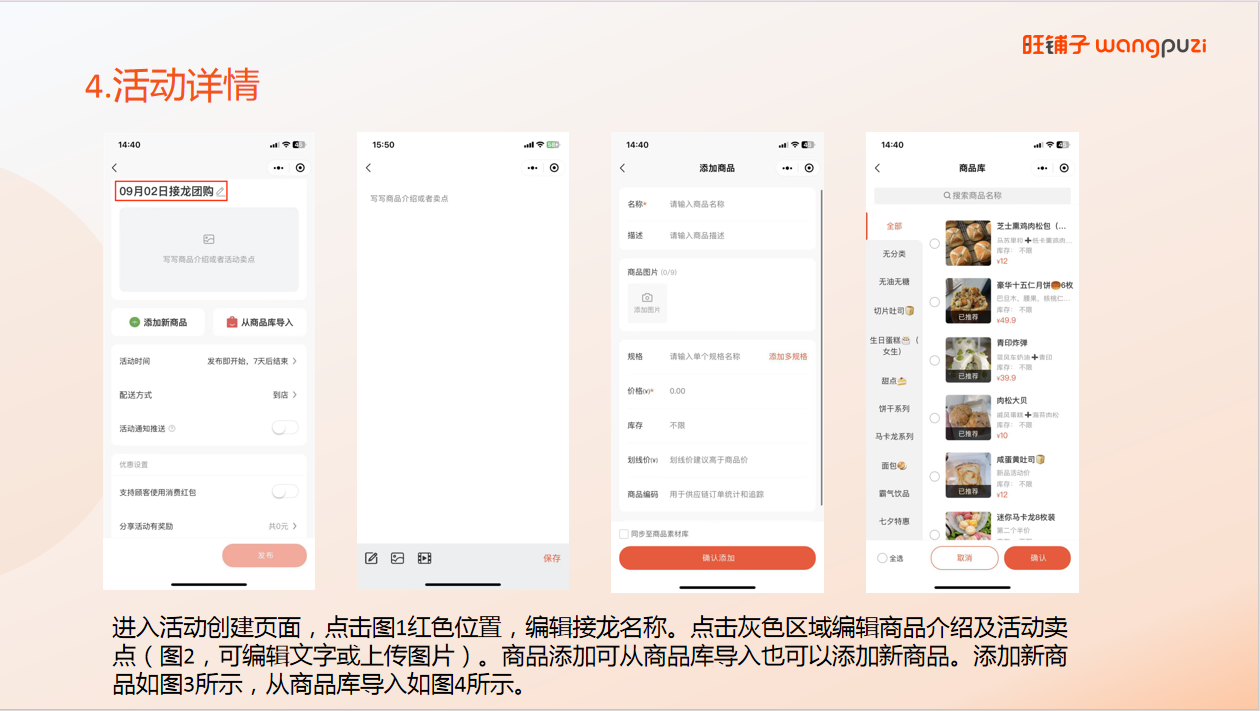Image resolution: width=1260 pixels, height=711 pixels.
Task: Click the 请输入商品名称 name field
Action: [x=738, y=204]
